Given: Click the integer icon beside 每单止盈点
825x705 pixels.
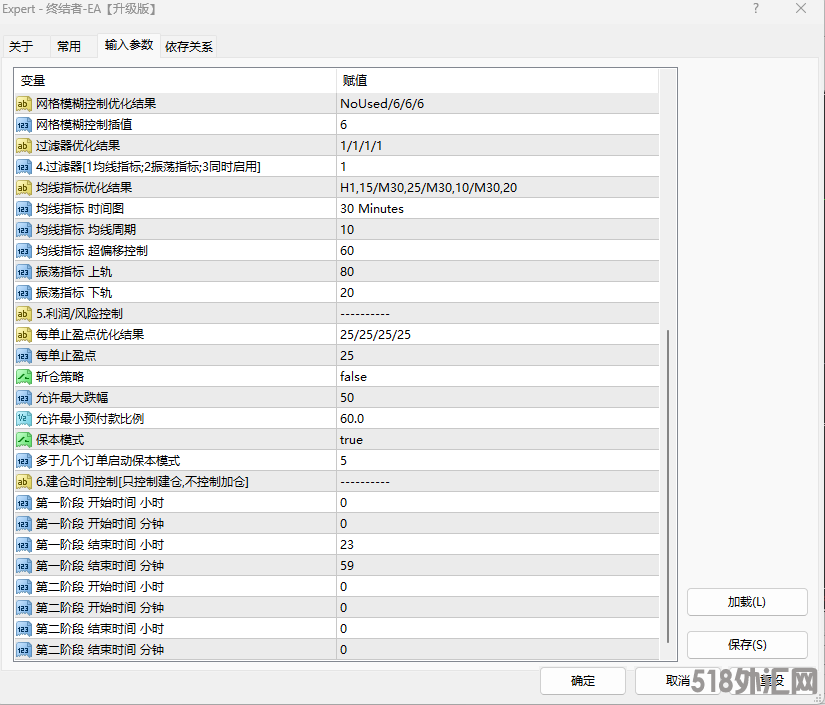Looking at the screenshot, I should click(x=24, y=356).
